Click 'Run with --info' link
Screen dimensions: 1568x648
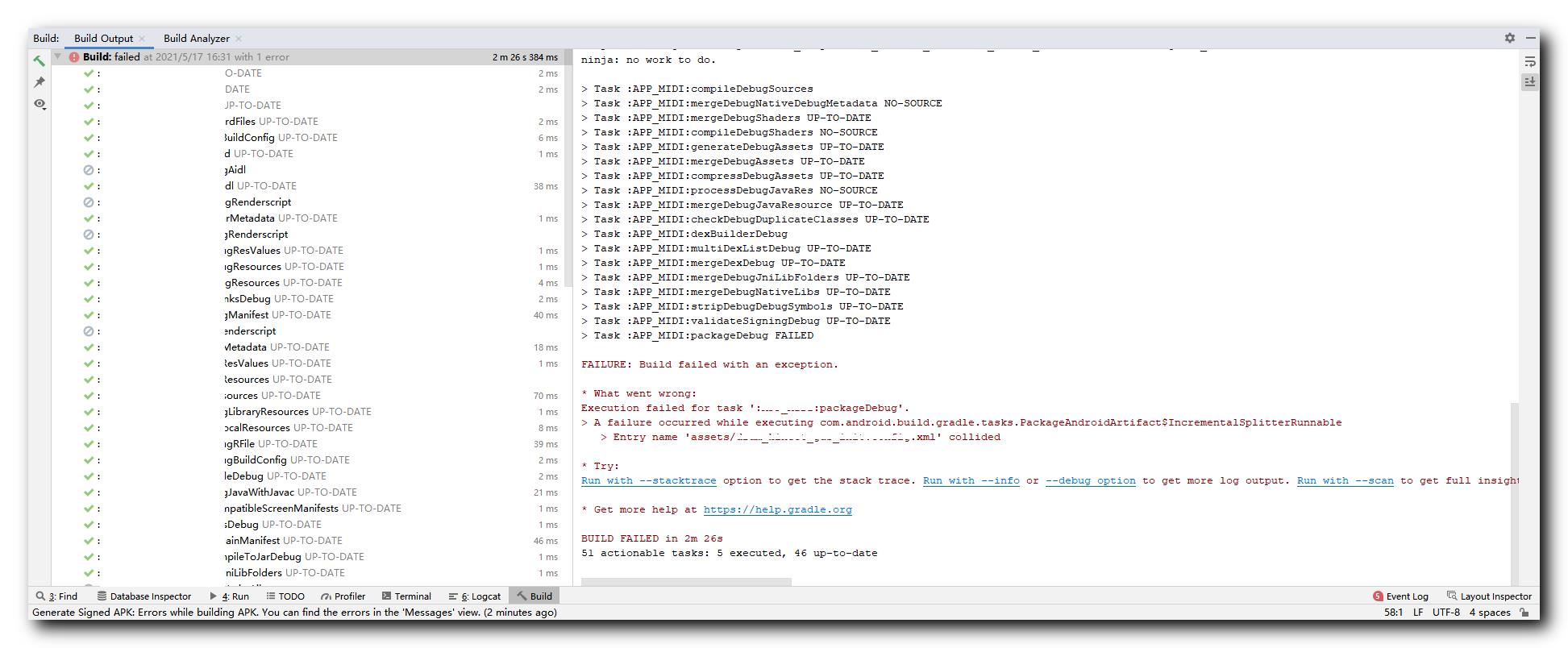971,480
